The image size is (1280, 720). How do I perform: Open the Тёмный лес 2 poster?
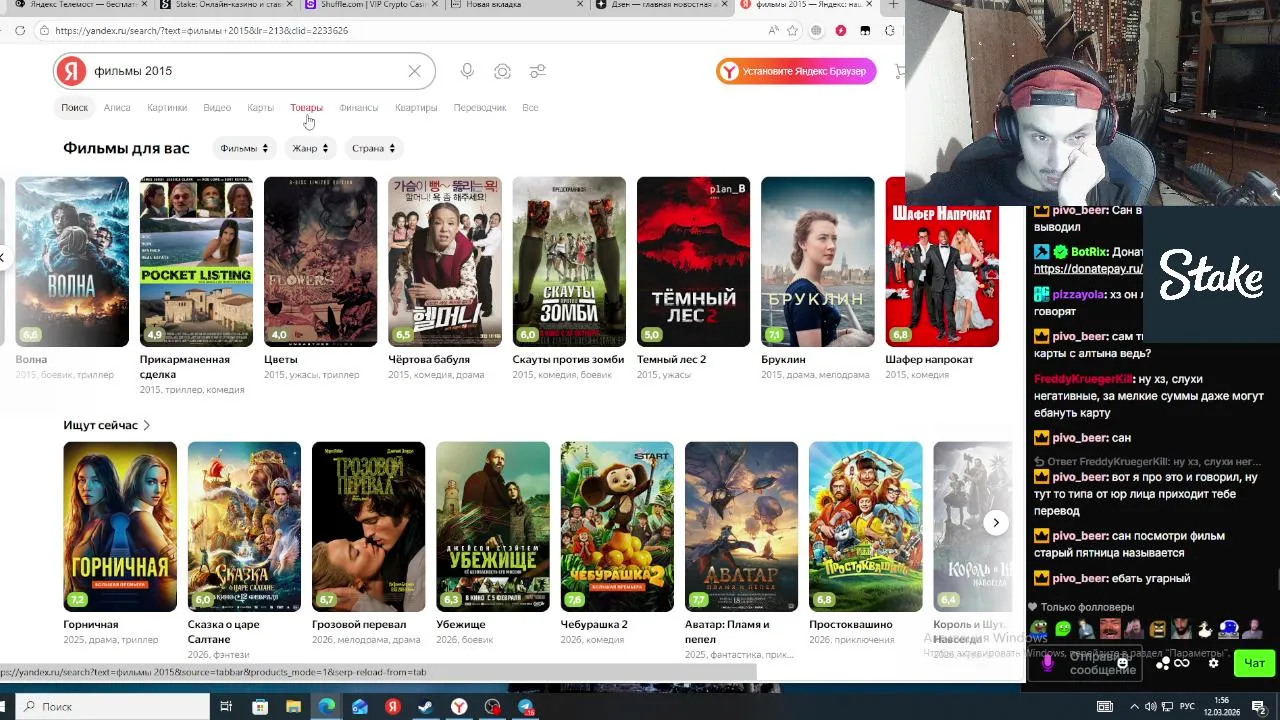pyautogui.click(x=693, y=262)
